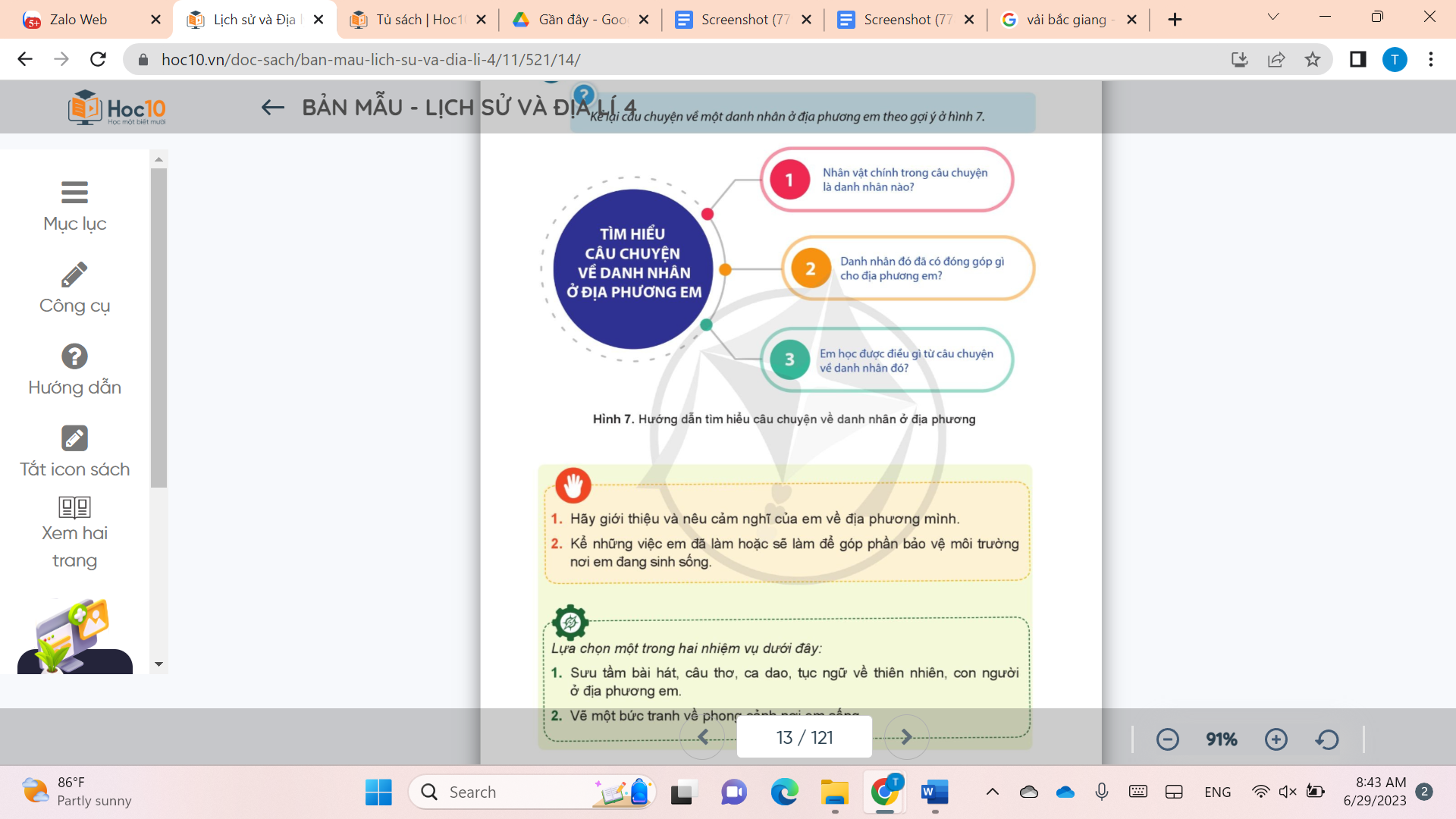This screenshot has width=1456, height=819.
Task: Open the Mục lục panel
Action: pos(74,205)
